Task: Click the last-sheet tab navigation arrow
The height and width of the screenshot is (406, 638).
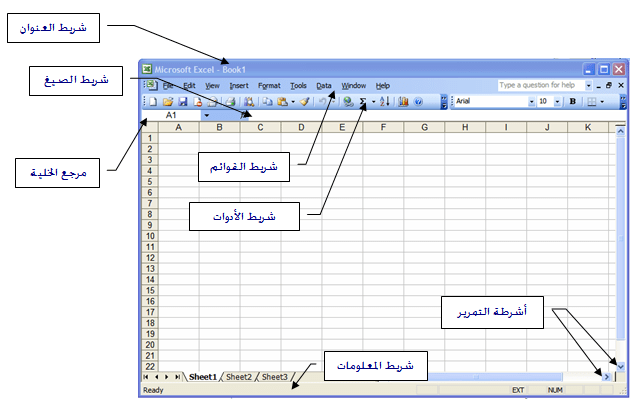Action: (x=177, y=377)
